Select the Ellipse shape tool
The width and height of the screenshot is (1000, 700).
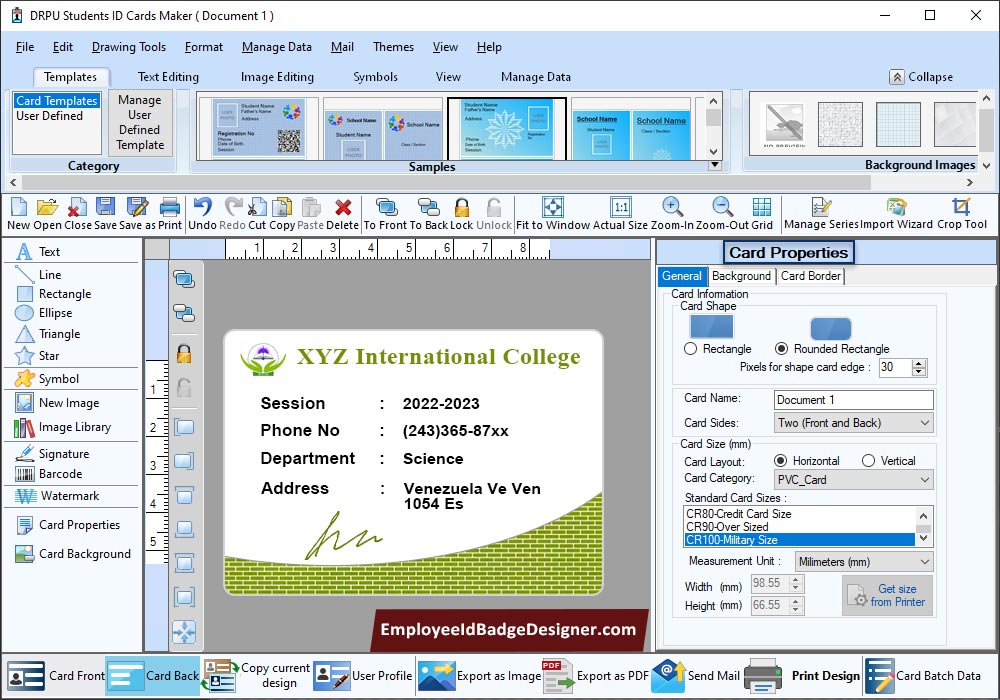pyautogui.click(x=43, y=313)
